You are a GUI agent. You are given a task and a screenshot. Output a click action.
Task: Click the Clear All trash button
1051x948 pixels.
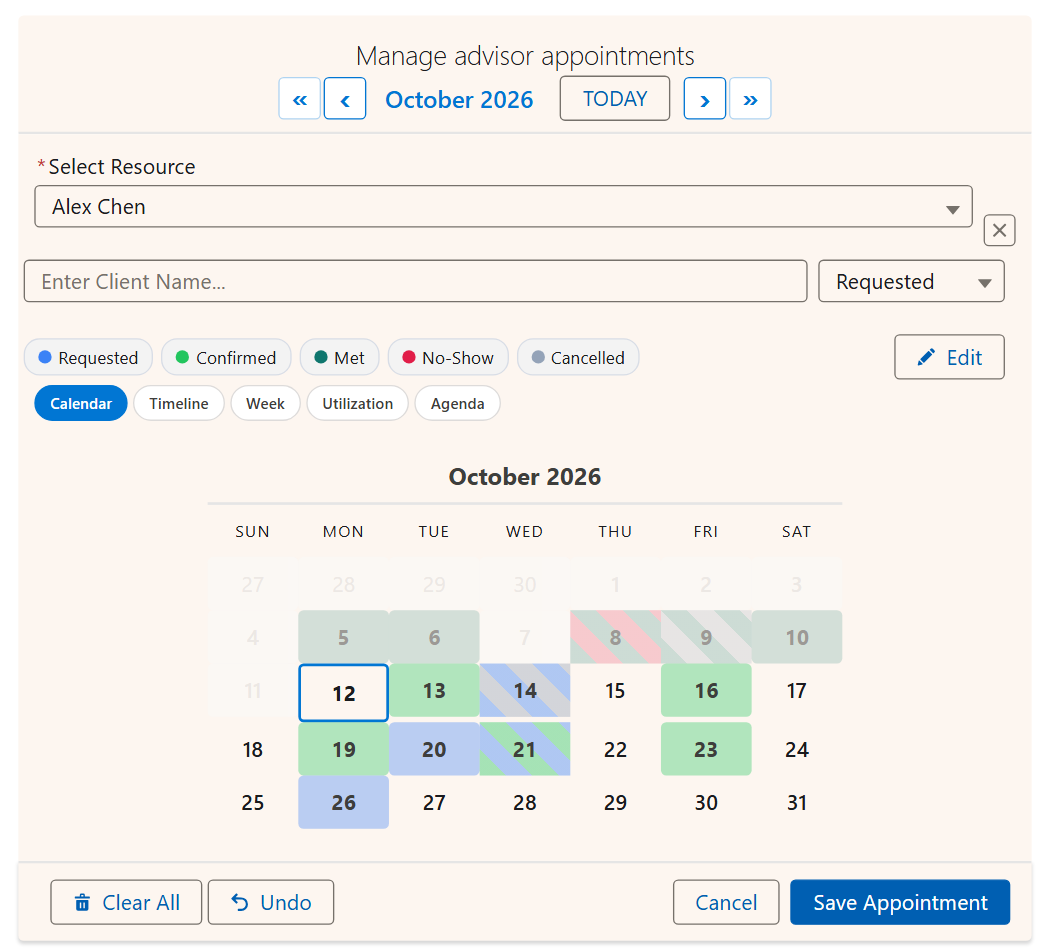pyautogui.click(x=126, y=902)
